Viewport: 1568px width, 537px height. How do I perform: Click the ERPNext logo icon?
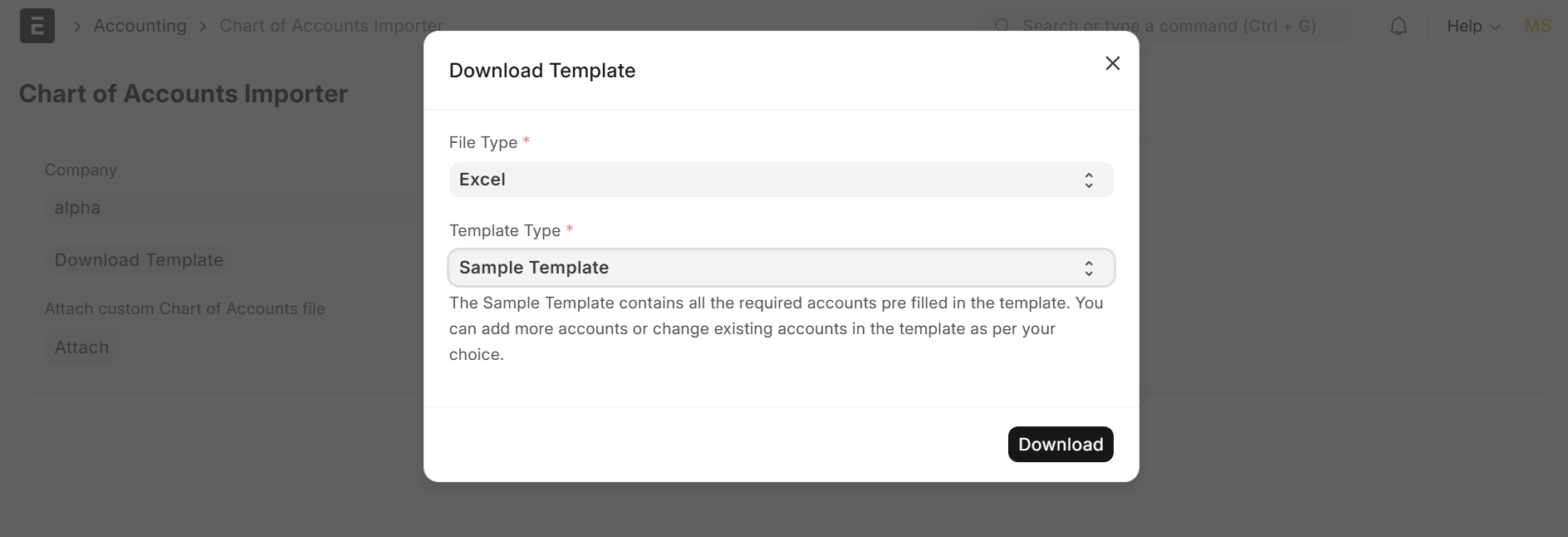(37, 26)
